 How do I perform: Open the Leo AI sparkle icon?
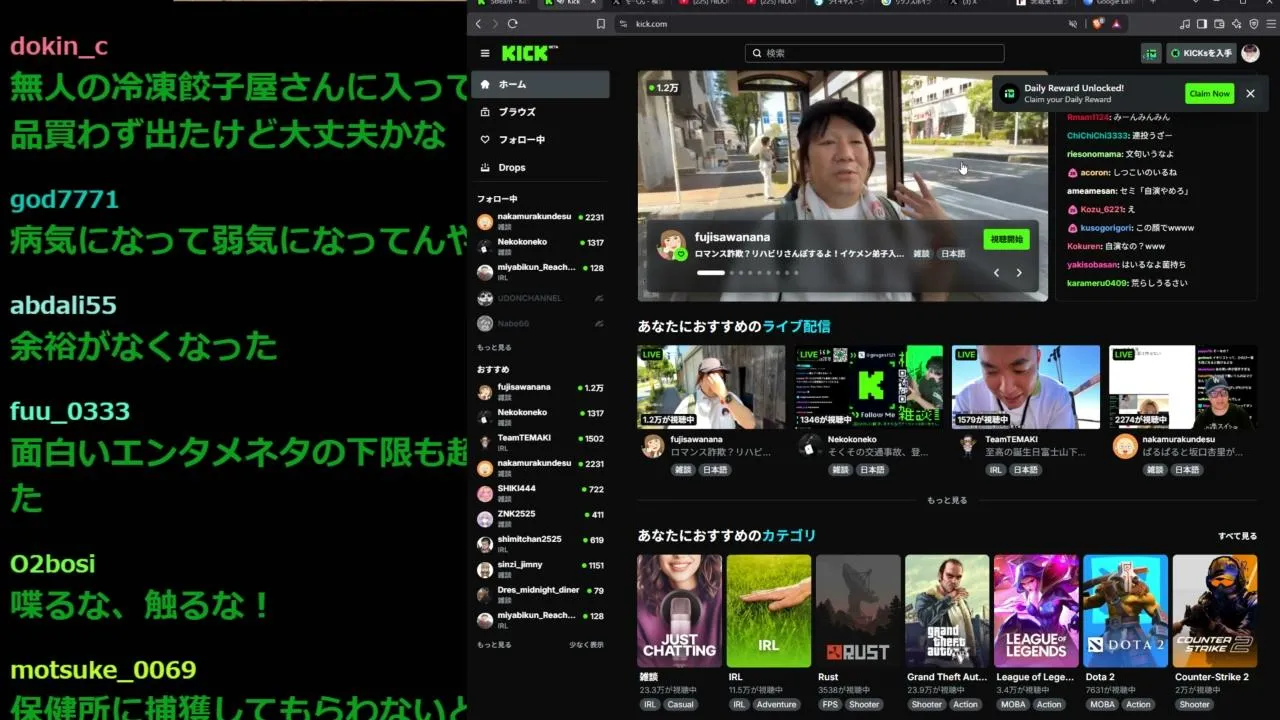1238,24
